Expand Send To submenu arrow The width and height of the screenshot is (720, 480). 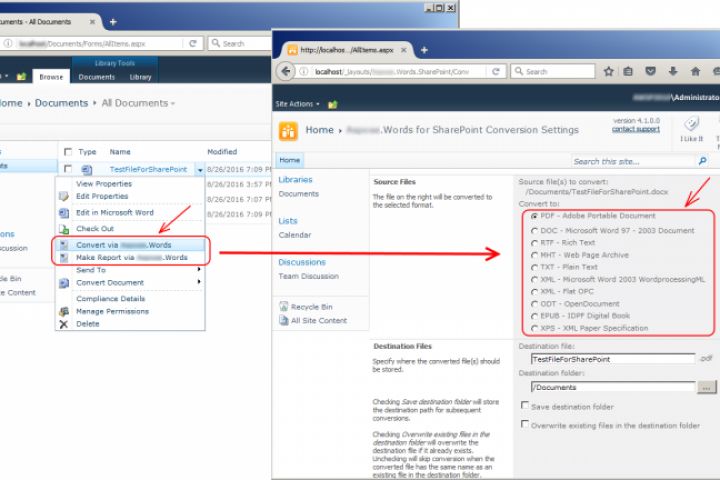point(199,269)
